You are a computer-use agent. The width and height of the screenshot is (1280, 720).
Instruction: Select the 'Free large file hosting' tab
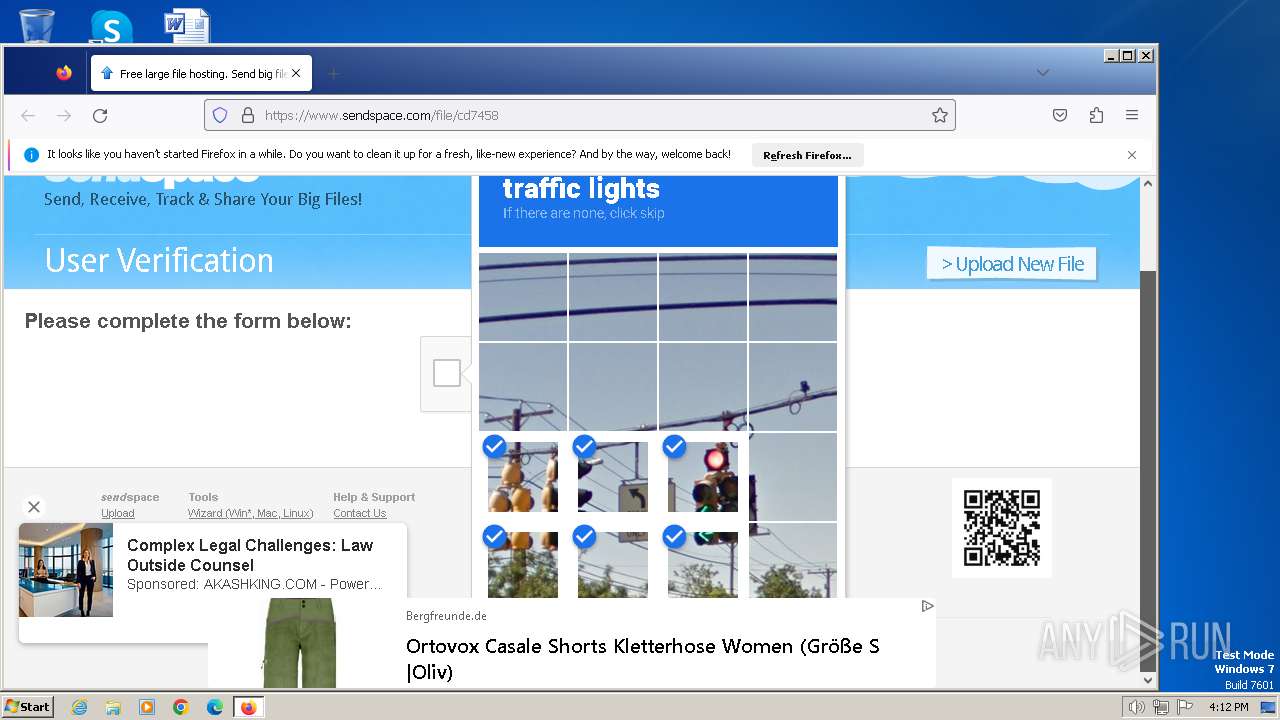pos(201,73)
